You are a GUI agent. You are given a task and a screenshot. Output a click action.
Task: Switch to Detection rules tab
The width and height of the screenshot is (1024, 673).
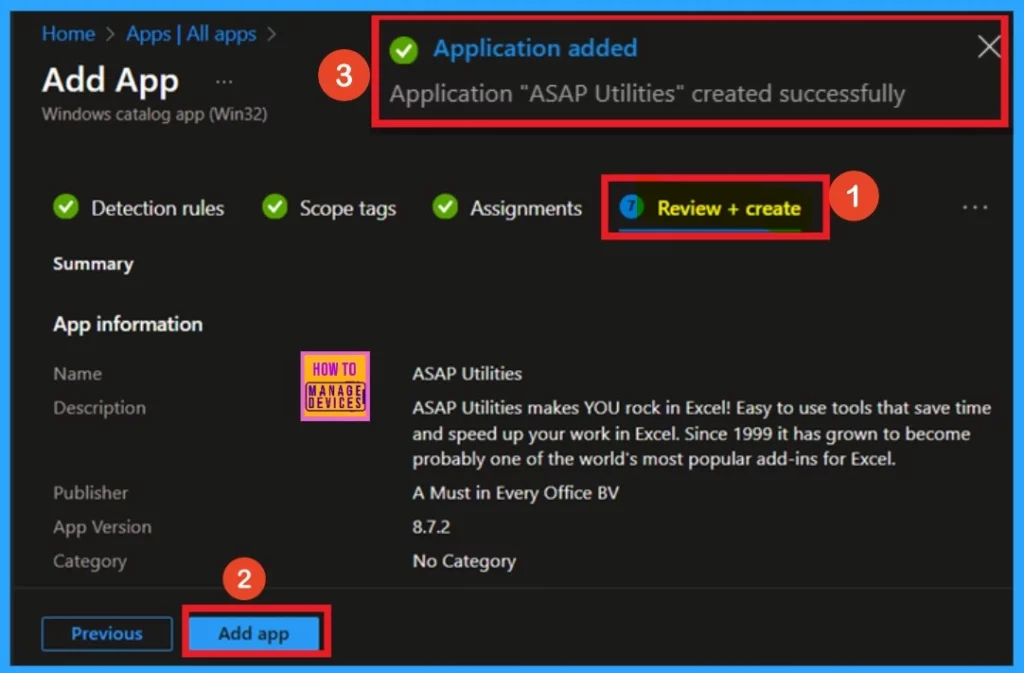(x=157, y=208)
